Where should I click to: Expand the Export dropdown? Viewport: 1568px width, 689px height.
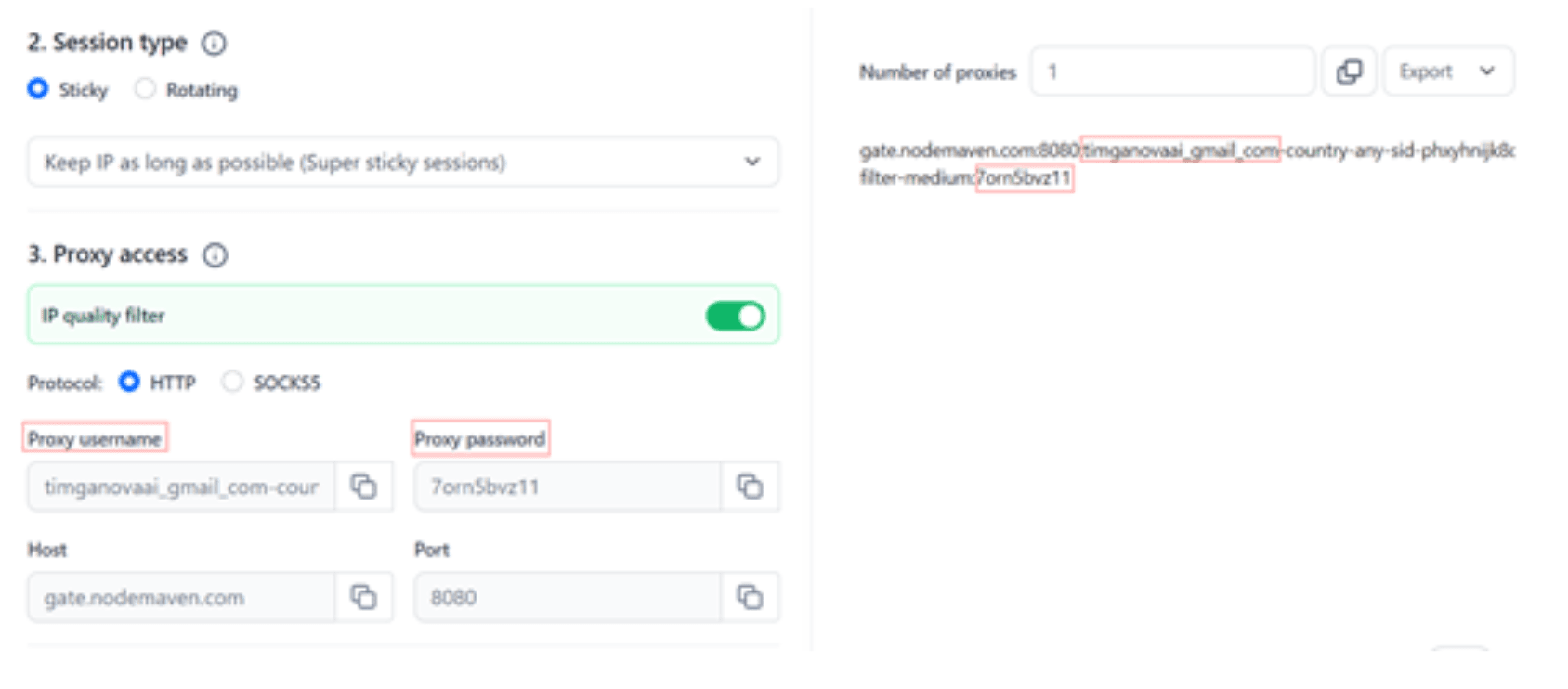tap(1448, 71)
